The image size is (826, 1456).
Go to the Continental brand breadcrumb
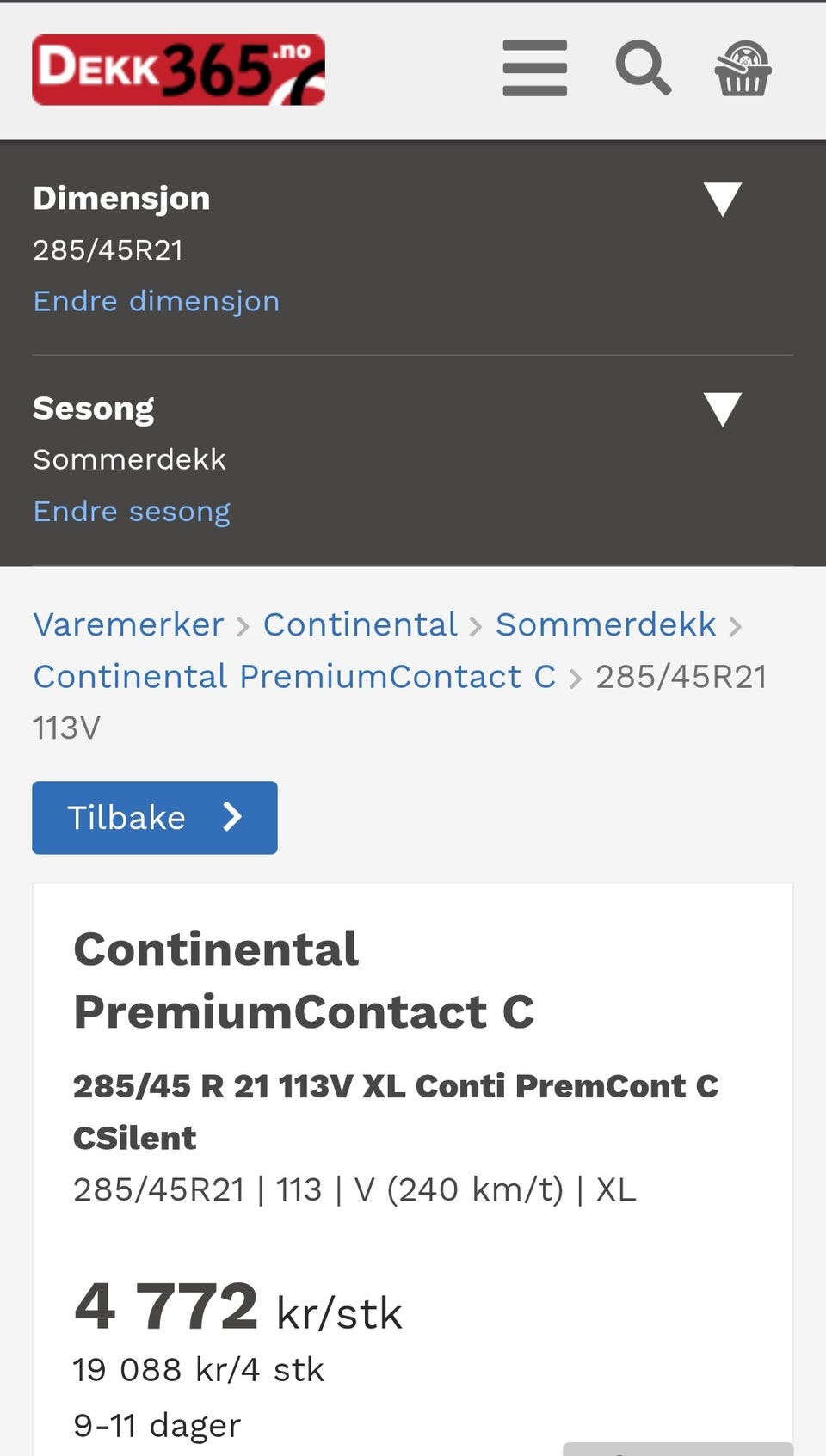click(360, 625)
